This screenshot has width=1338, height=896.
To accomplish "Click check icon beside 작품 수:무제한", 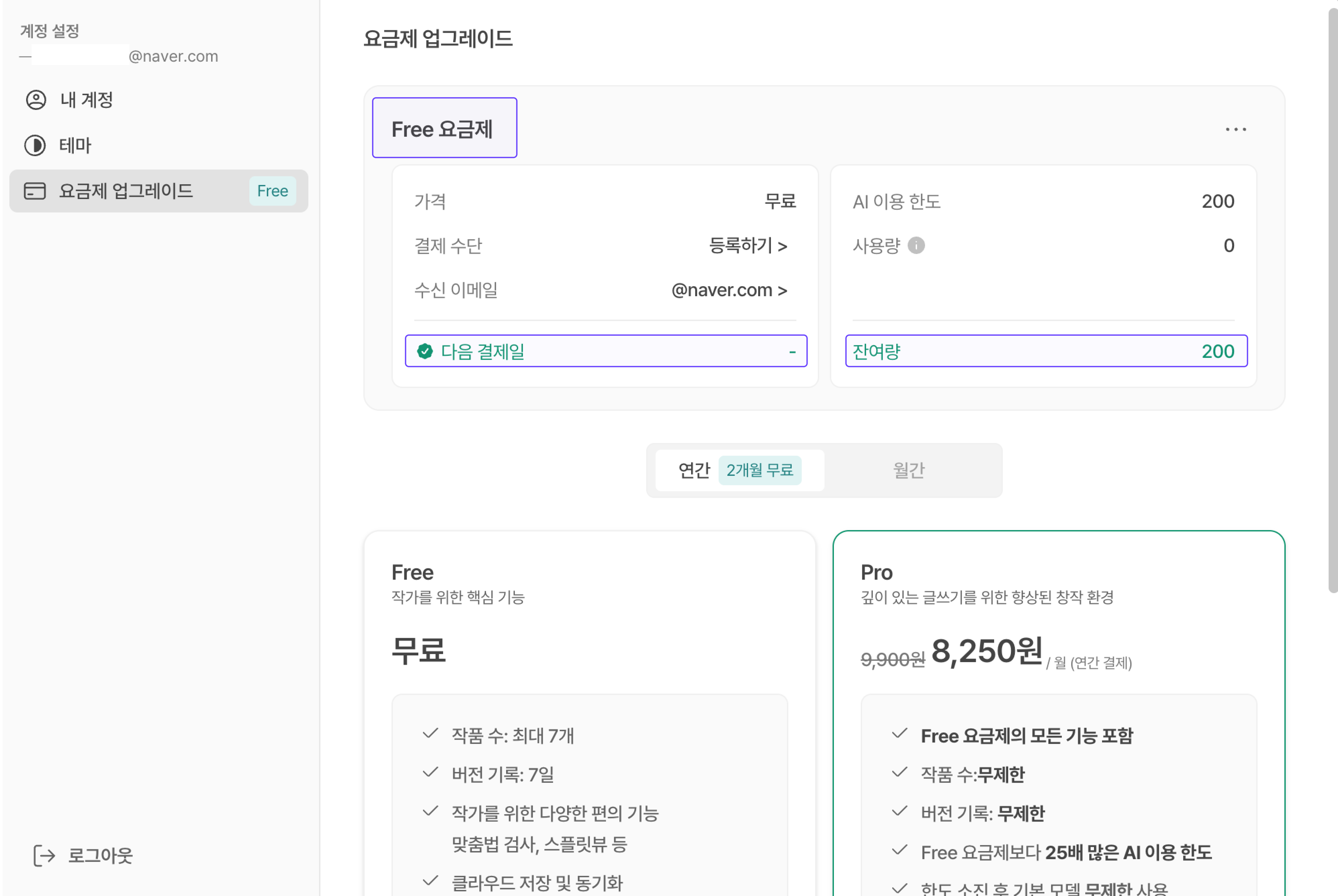I will [x=900, y=772].
